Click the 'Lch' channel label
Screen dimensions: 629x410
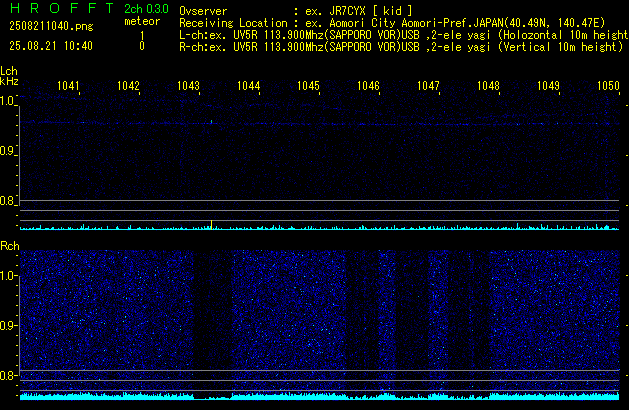[x=9, y=71]
